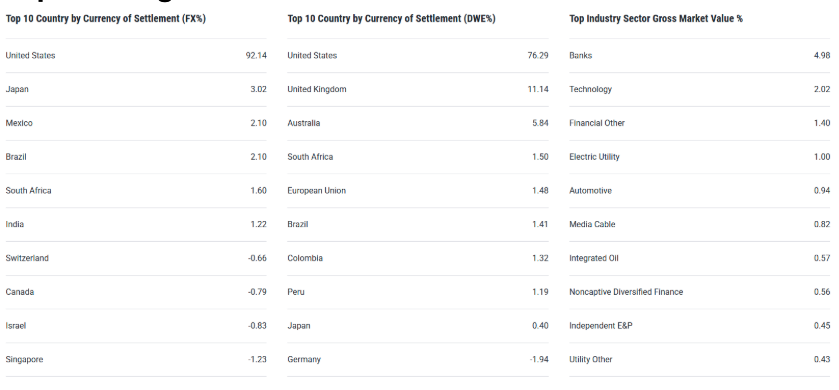Click the 0.40 value for Japan
The height and width of the screenshot is (390, 839).
coord(540,326)
